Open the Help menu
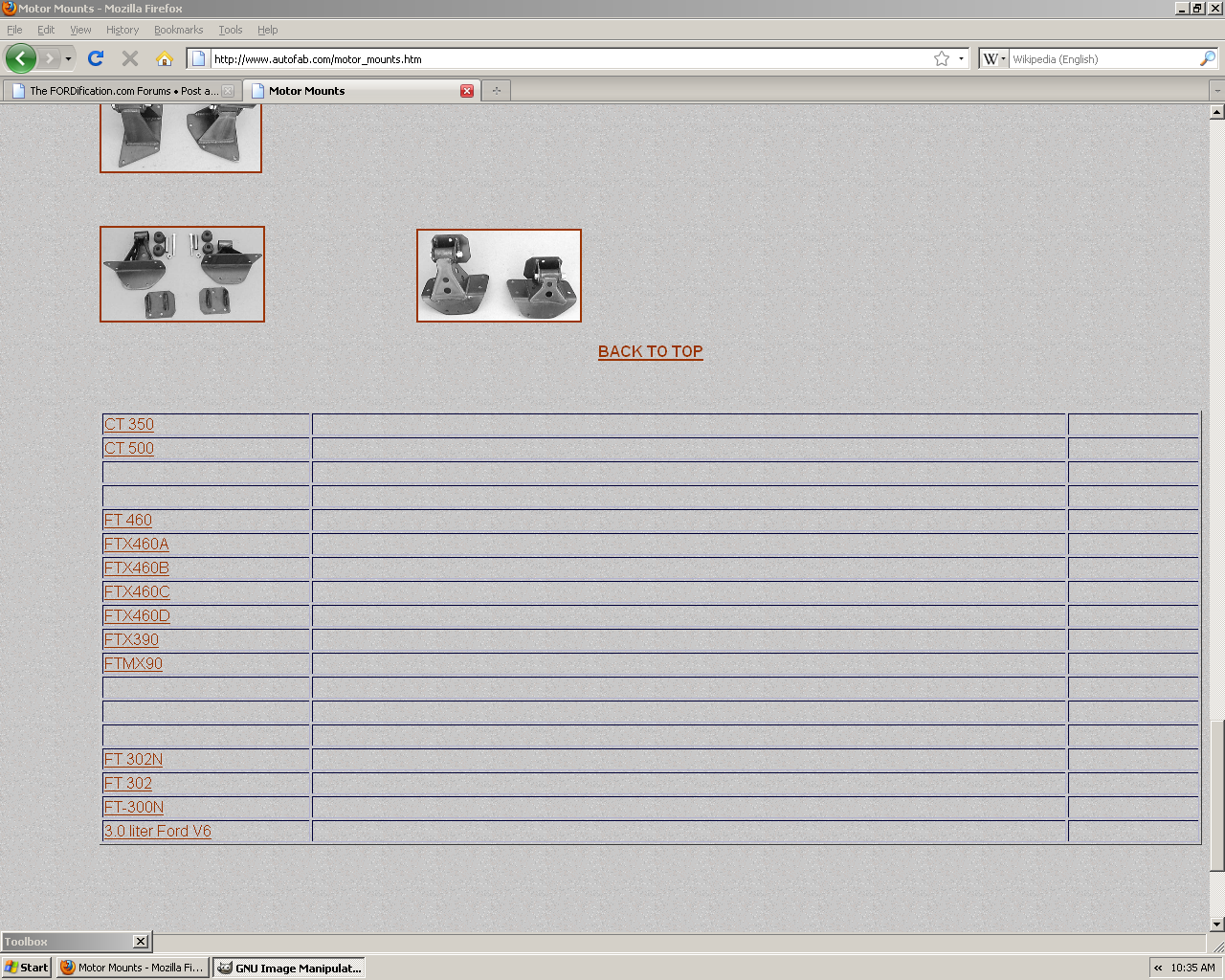This screenshot has width=1225, height=980. (x=268, y=30)
